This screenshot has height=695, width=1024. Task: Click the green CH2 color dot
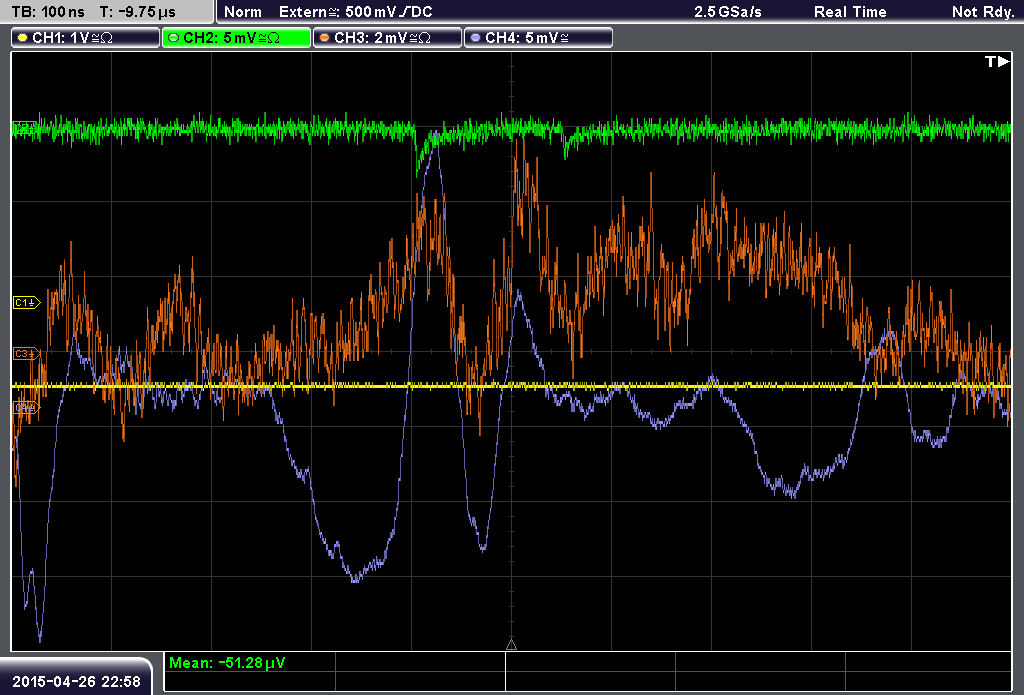(174, 38)
